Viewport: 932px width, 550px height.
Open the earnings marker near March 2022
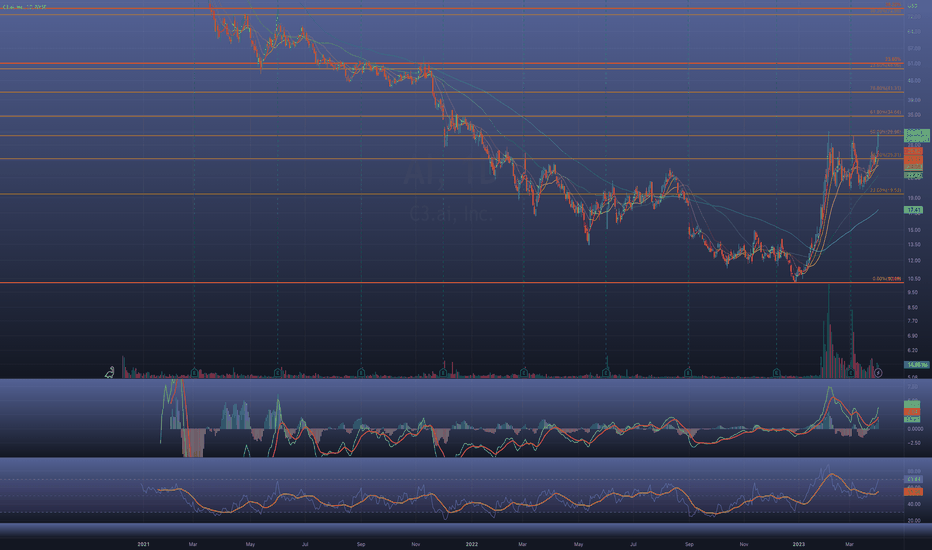524,373
